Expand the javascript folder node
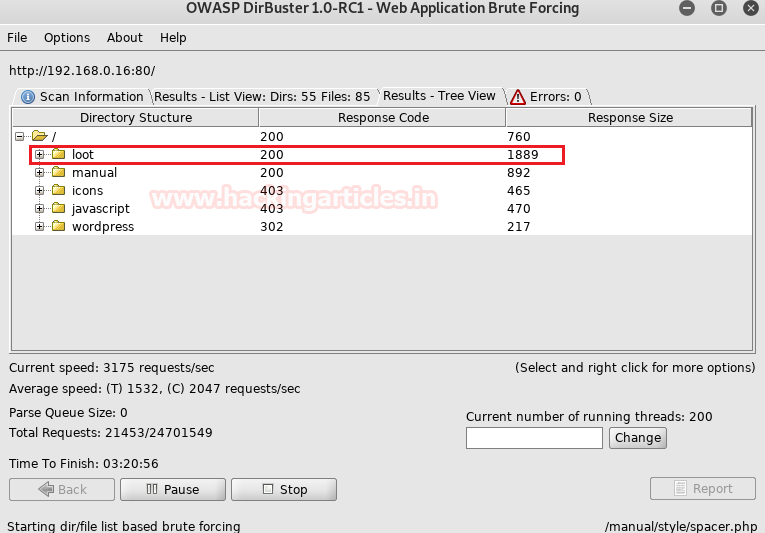 (x=40, y=209)
